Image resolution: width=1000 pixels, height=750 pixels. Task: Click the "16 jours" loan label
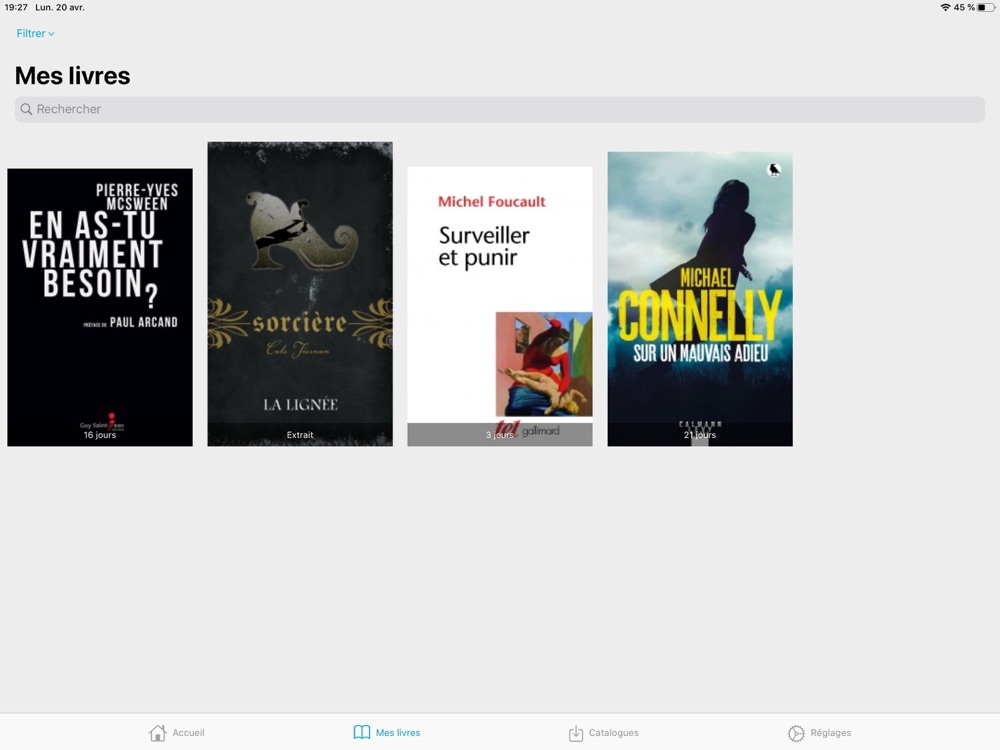click(x=100, y=435)
